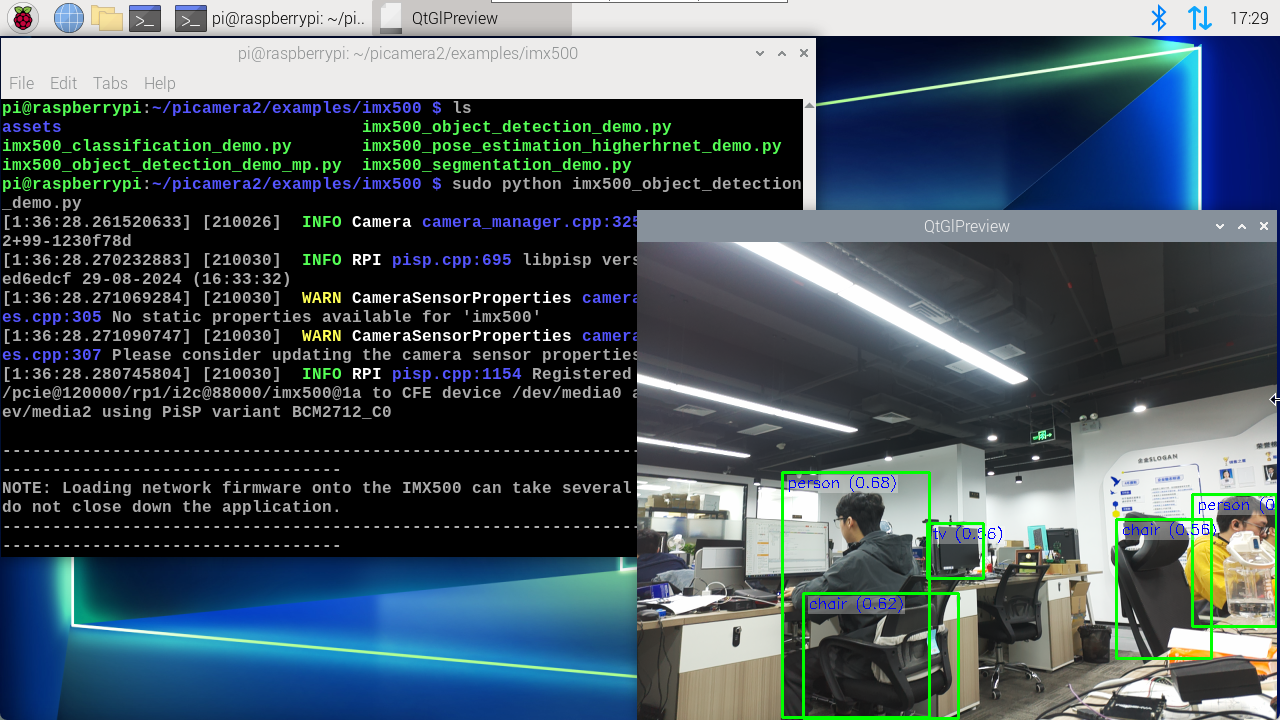Click the terminal title bar text
Image resolution: width=1280 pixels, height=720 pixels.
(408, 53)
